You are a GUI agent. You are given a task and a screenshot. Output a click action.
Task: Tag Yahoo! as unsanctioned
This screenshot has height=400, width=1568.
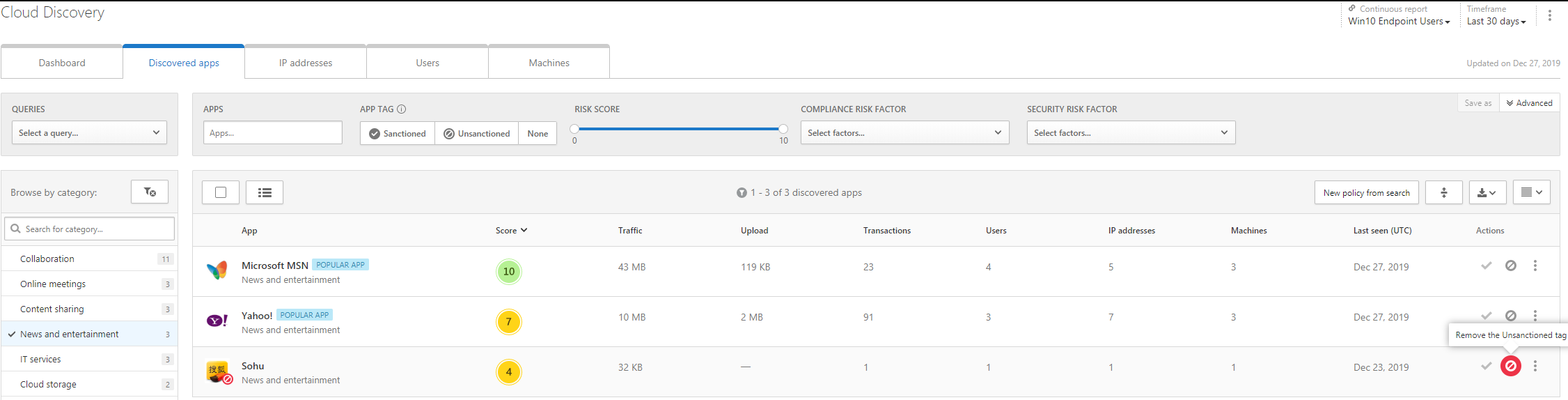click(1510, 316)
